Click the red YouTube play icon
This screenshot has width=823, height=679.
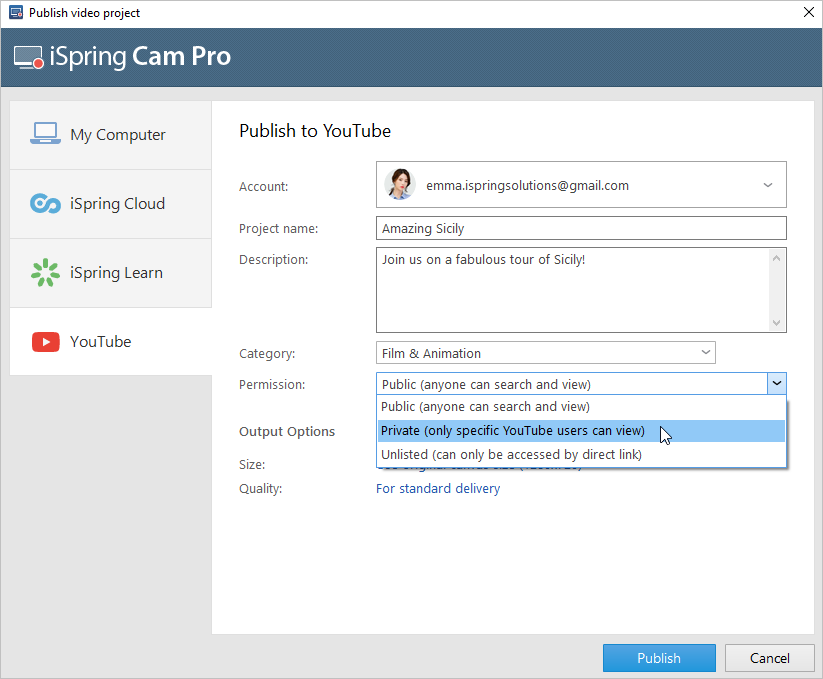[x=46, y=342]
